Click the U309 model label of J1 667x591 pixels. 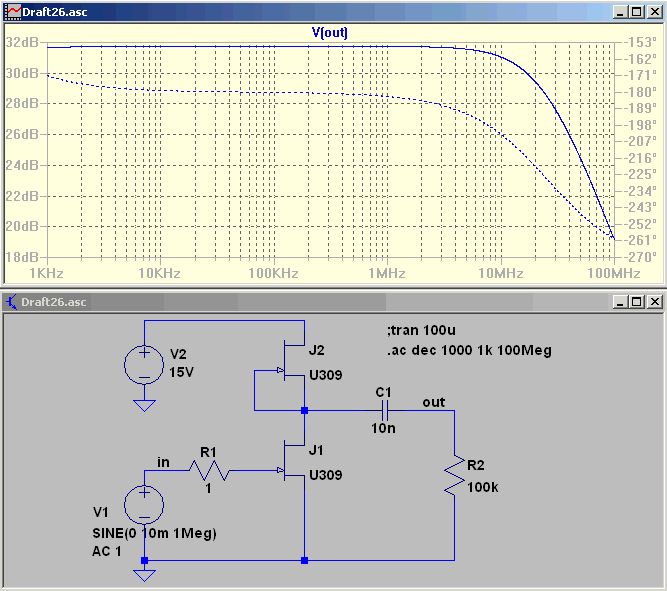[326, 475]
